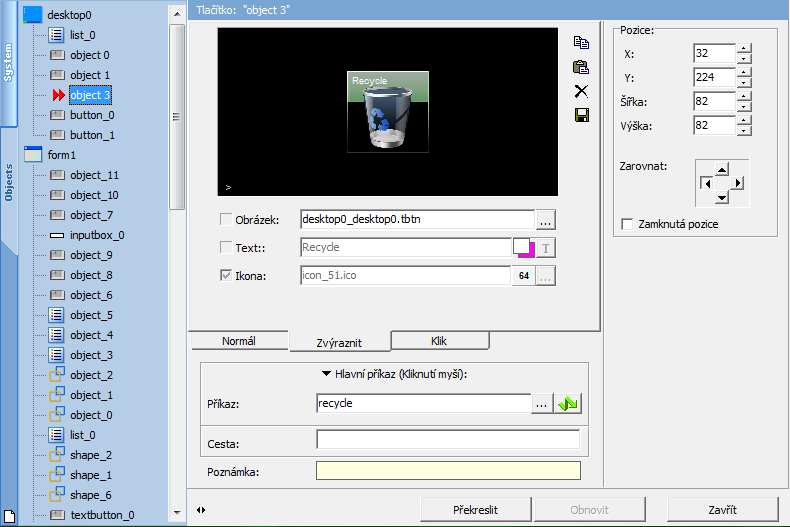Screen dimensions: 790x527
Task: Click the align left arrow
Action: 707,183
